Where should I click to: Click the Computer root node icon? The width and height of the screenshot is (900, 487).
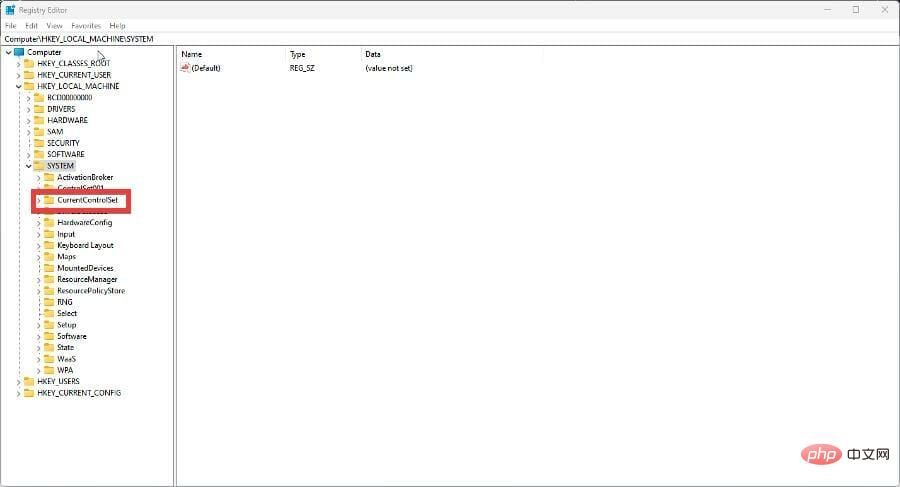click(20, 52)
